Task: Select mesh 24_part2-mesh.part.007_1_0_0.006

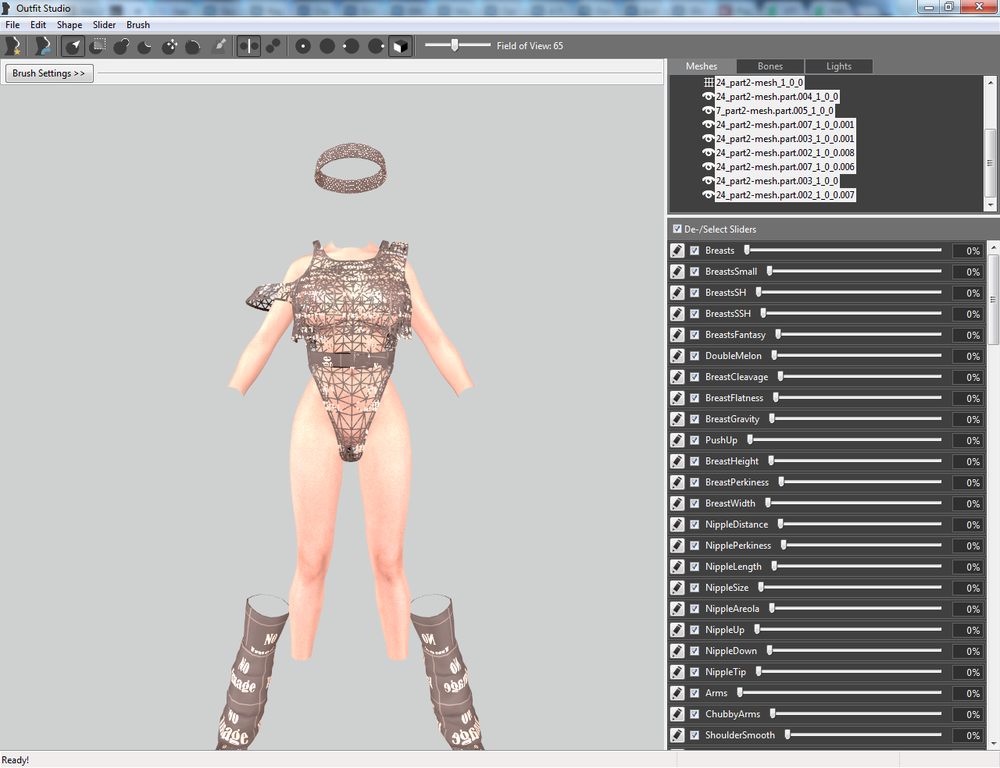Action: point(784,166)
